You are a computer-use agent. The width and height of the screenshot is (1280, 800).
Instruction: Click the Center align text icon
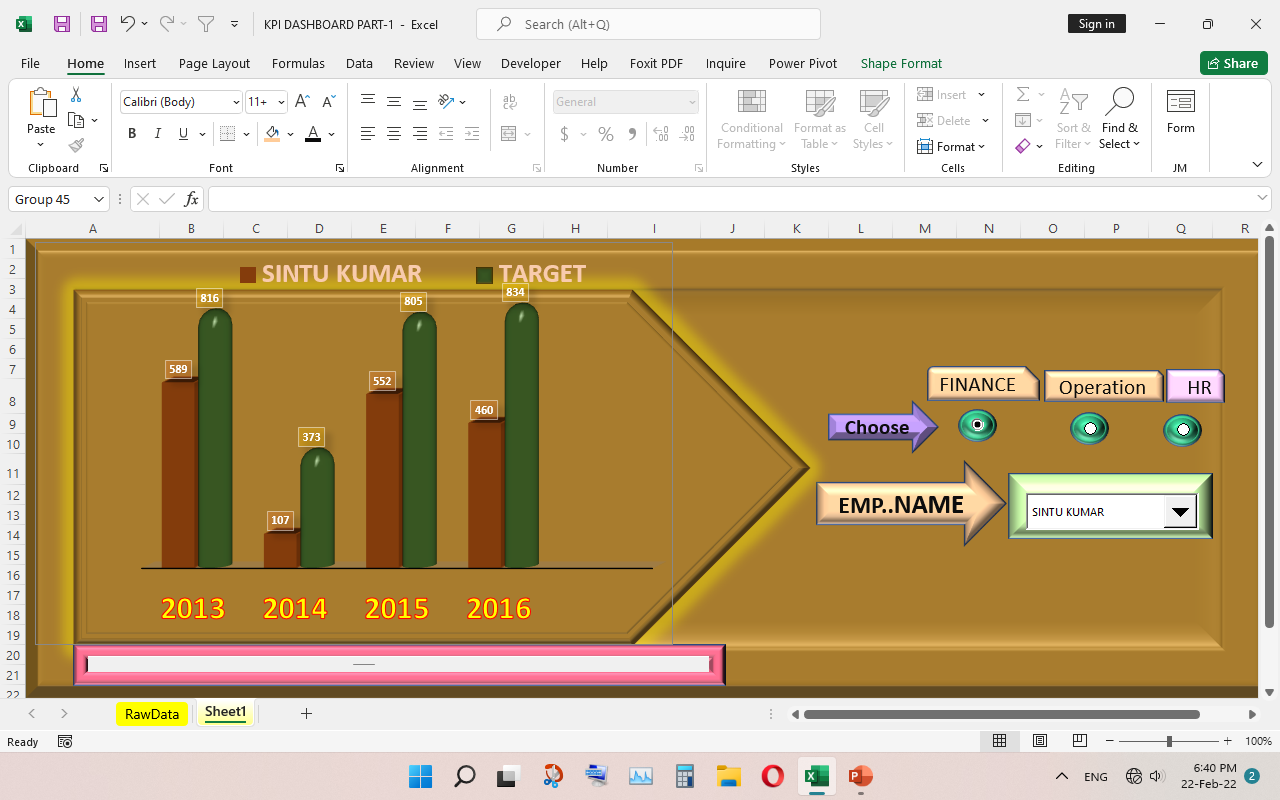tap(394, 134)
